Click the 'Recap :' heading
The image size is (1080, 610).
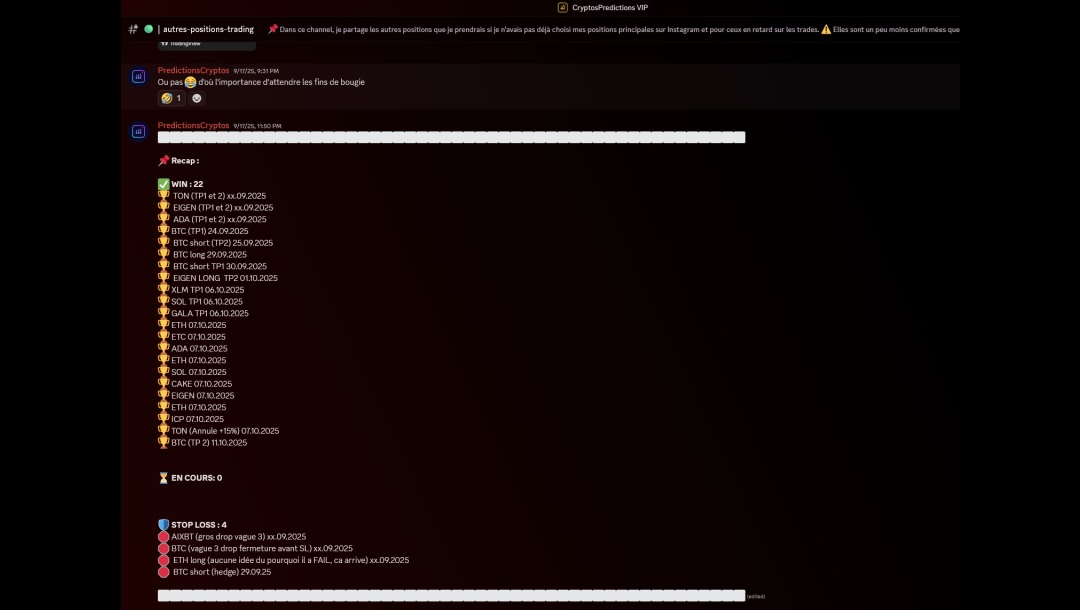point(185,160)
